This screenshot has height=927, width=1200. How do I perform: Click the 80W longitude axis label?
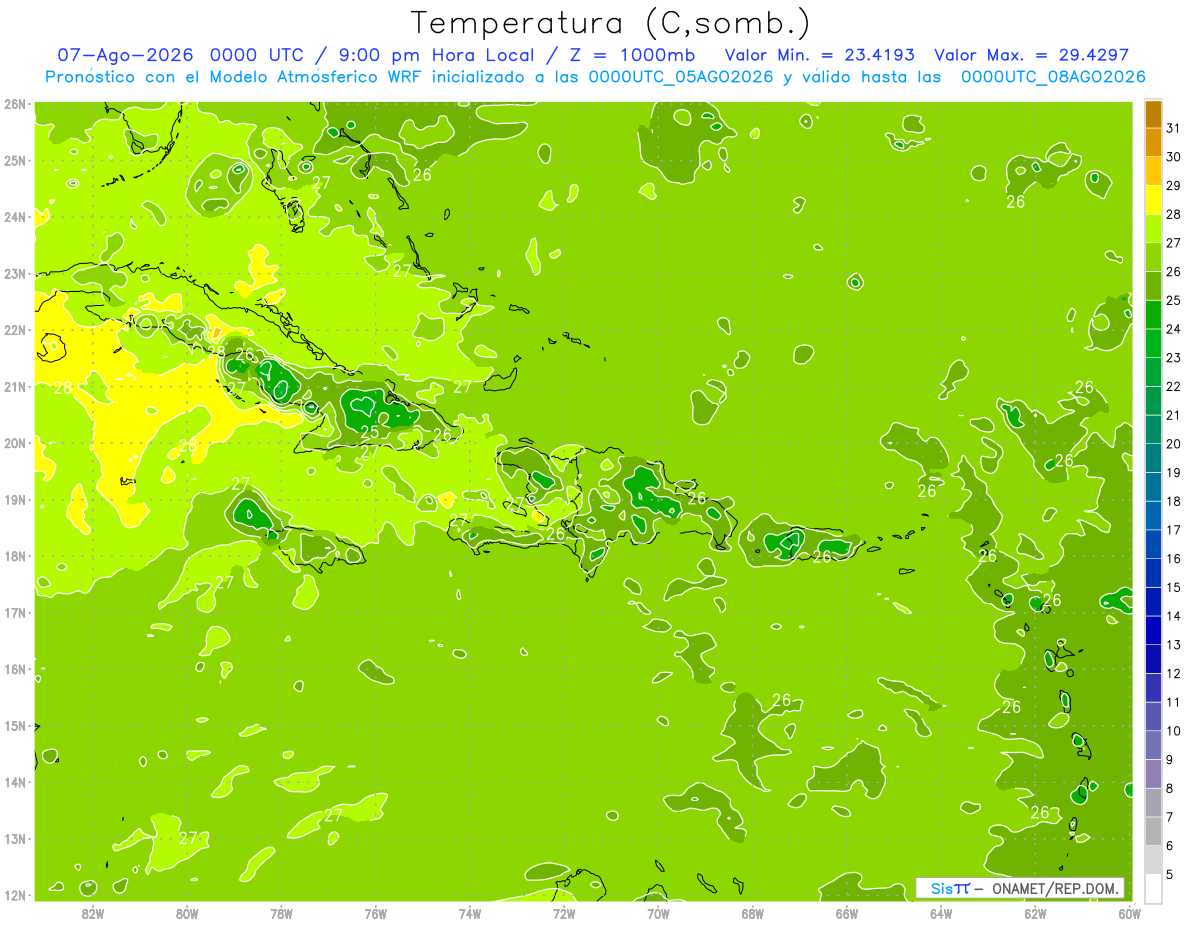[x=186, y=913]
